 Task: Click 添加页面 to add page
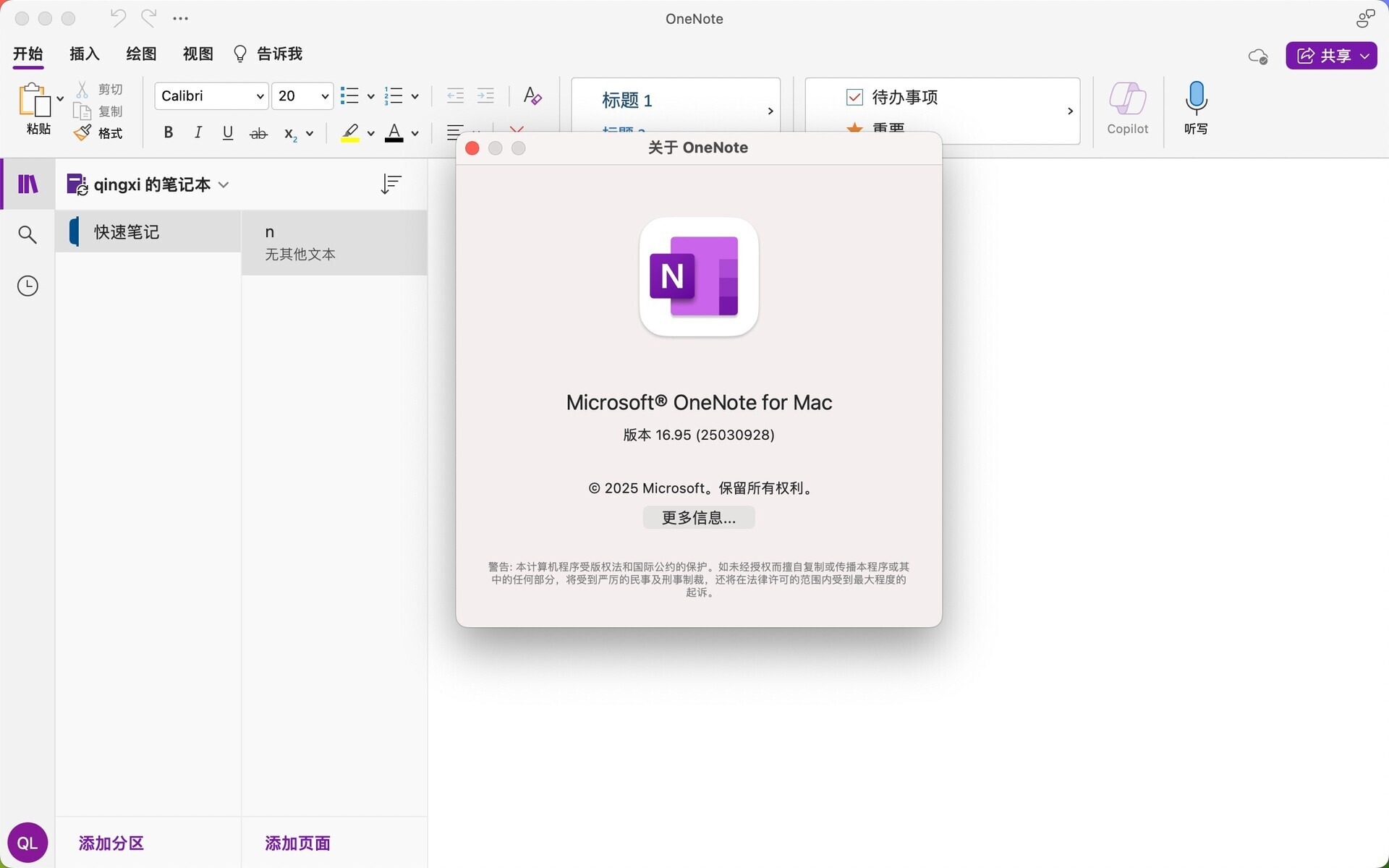[297, 843]
